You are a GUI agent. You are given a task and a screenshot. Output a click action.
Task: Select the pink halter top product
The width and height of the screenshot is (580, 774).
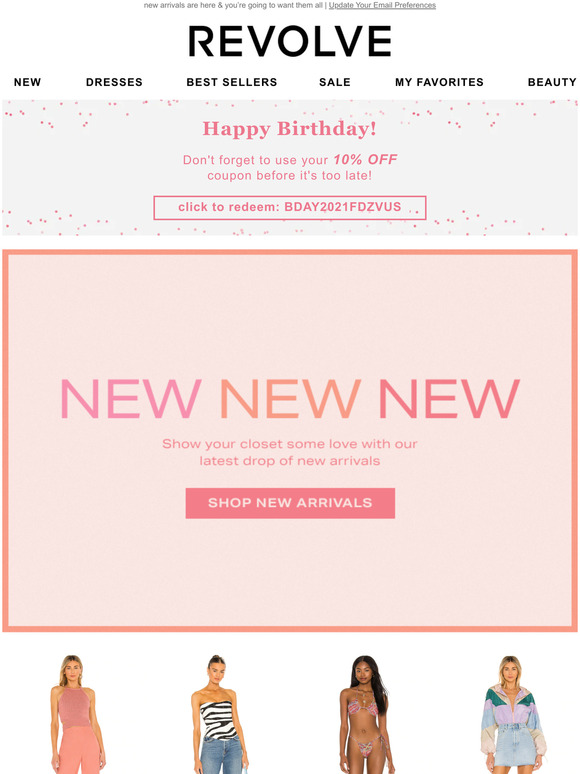(77, 714)
